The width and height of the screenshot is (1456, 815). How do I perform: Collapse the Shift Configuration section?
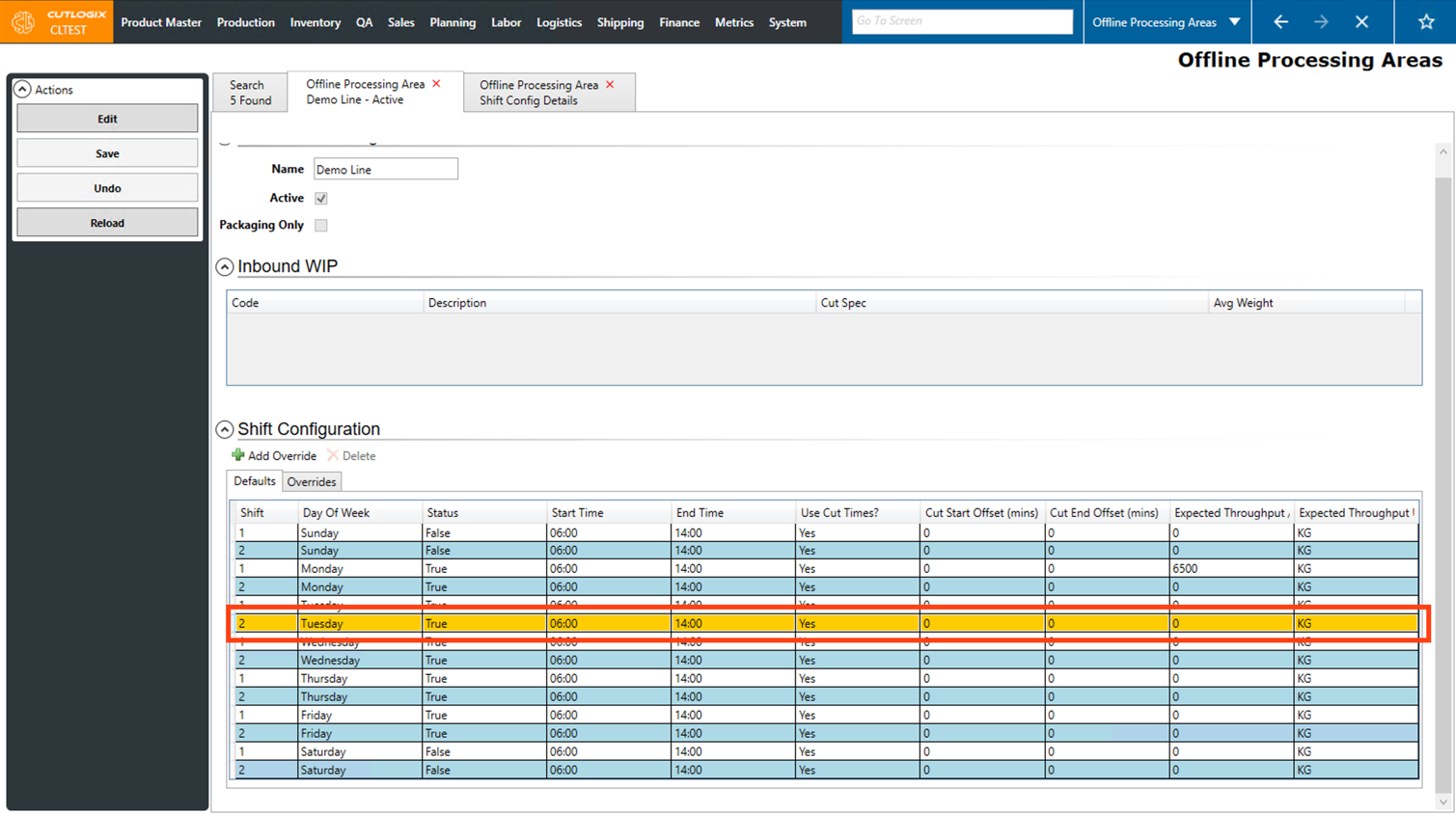225,429
